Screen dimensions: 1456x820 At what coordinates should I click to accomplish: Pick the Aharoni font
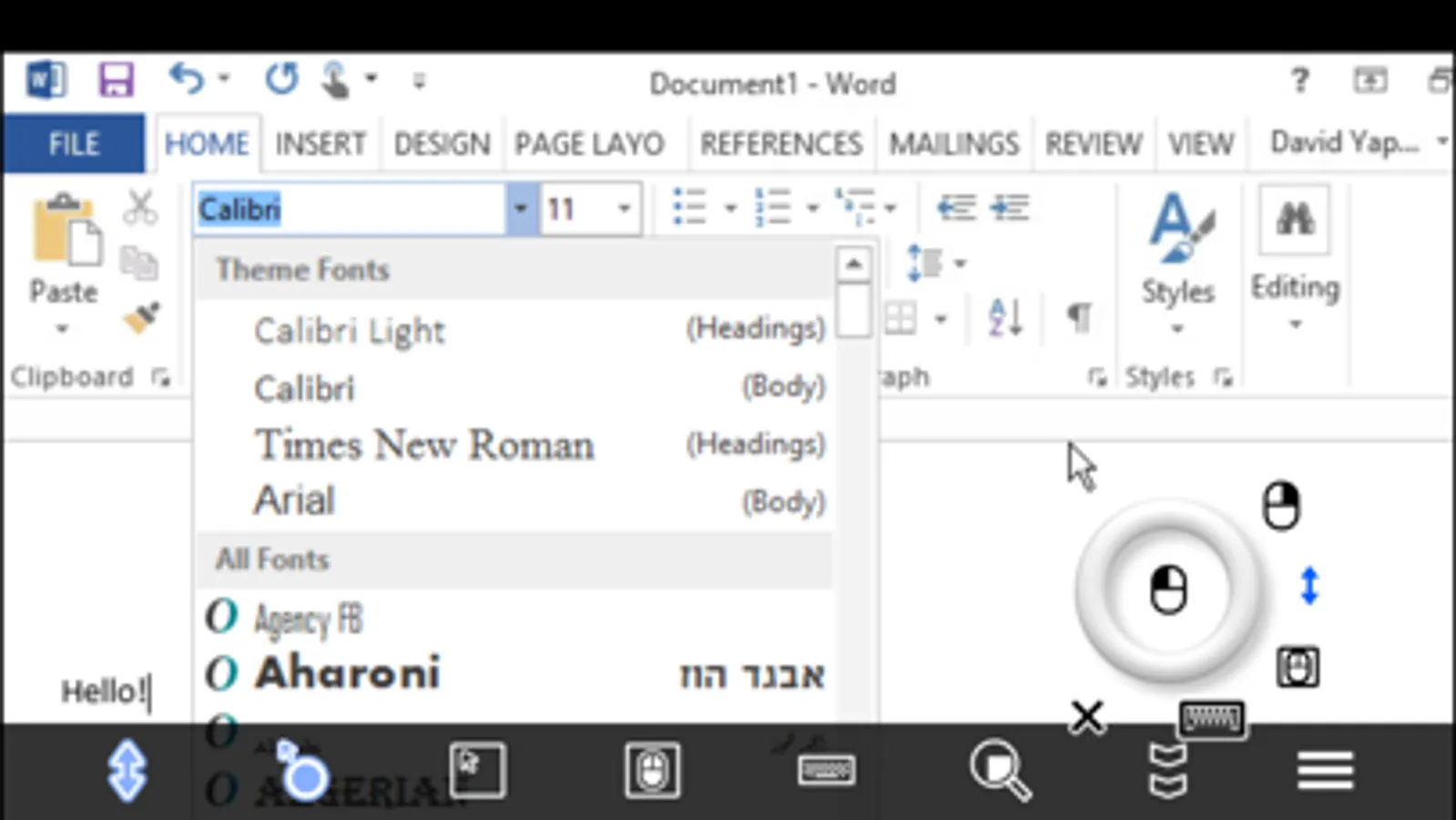[x=514, y=673]
